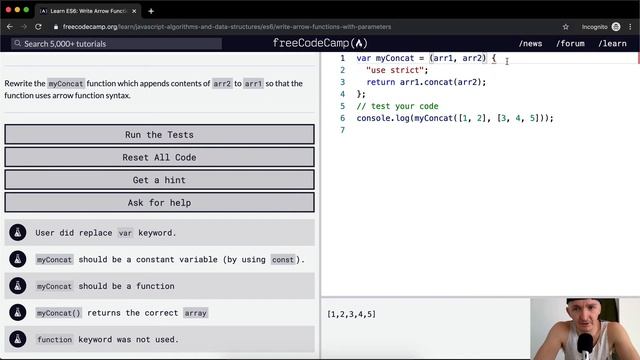The width and height of the screenshot is (640, 360).
Task: Close the Learn ES6 browser tab
Action: point(134,11)
